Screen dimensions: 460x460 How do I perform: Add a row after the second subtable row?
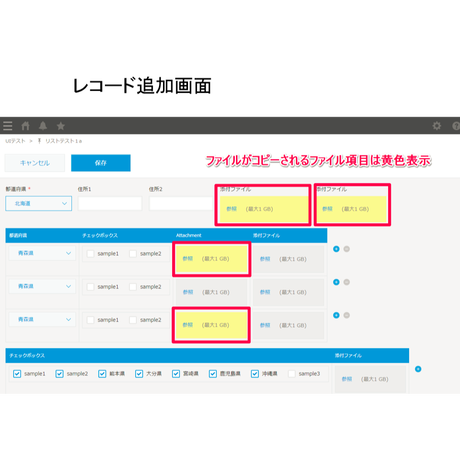tap(336, 282)
